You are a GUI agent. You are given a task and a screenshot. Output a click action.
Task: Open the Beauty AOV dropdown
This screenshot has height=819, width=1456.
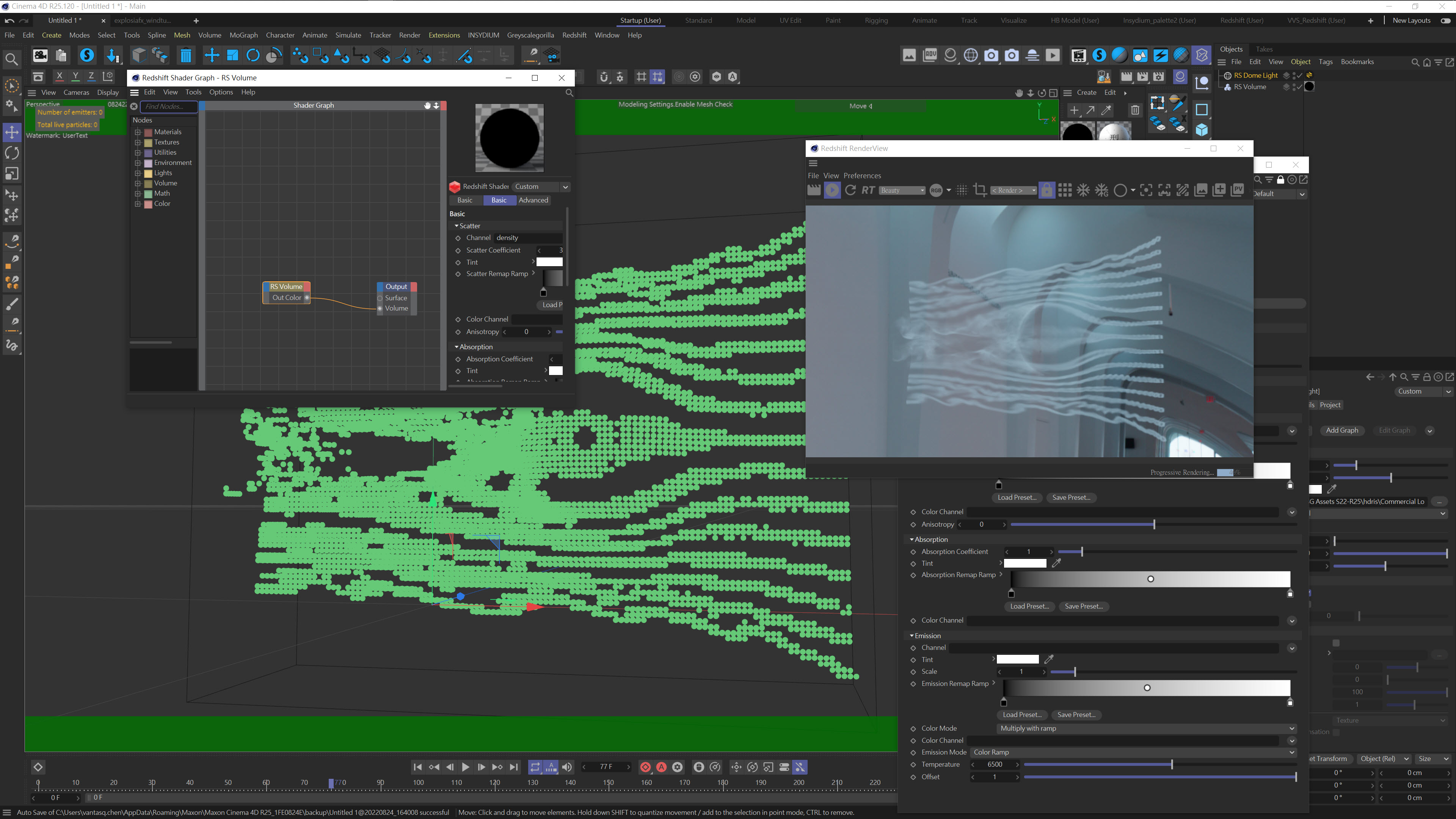pyautogui.click(x=902, y=190)
